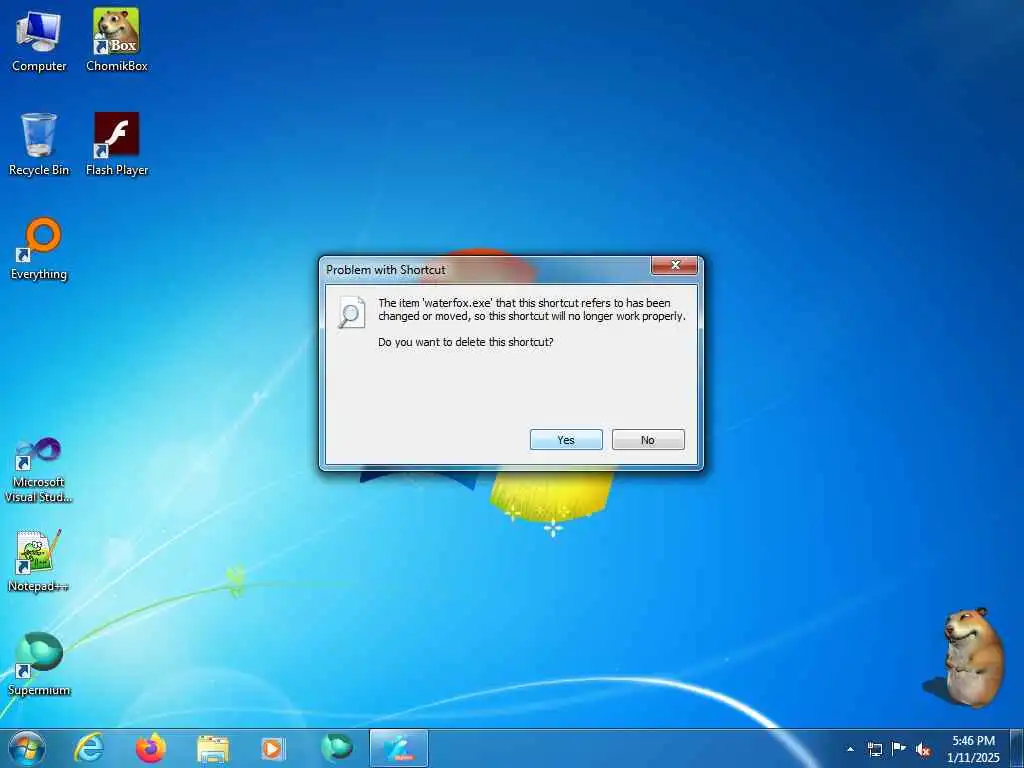The height and width of the screenshot is (768, 1024).
Task: Open Supermium from the taskbar
Action: (336, 748)
